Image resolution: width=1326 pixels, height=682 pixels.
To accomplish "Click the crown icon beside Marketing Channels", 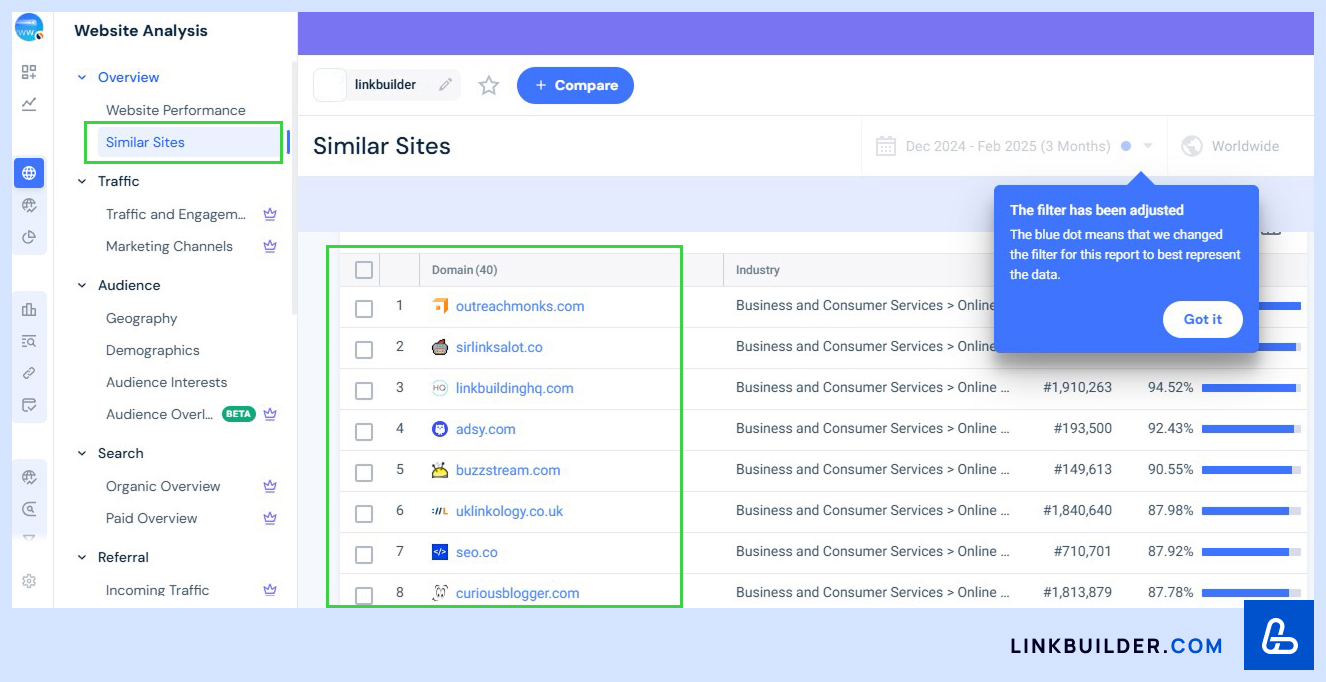I will [269, 246].
